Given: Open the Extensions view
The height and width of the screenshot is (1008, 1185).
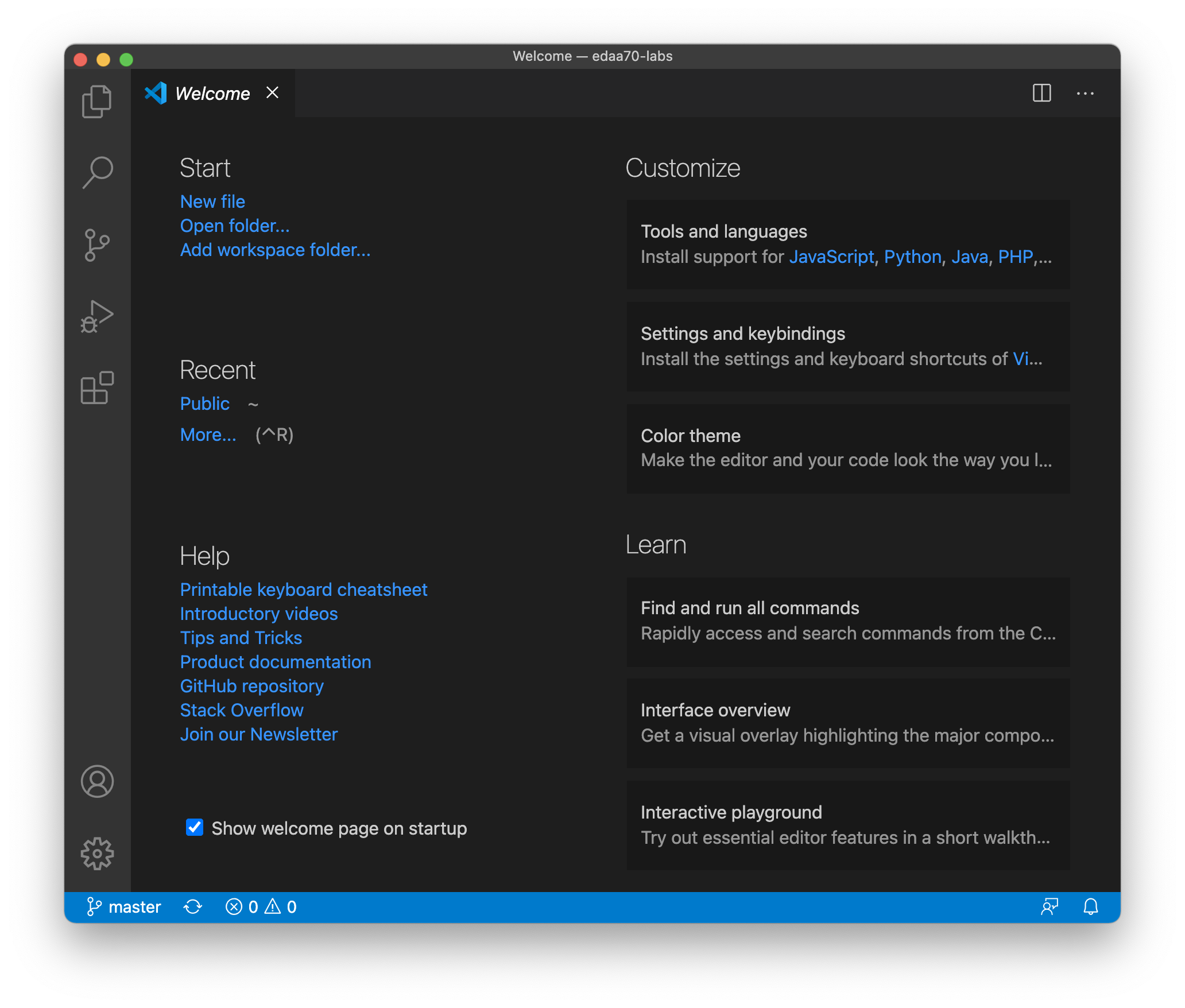Looking at the screenshot, I should [97, 387].
